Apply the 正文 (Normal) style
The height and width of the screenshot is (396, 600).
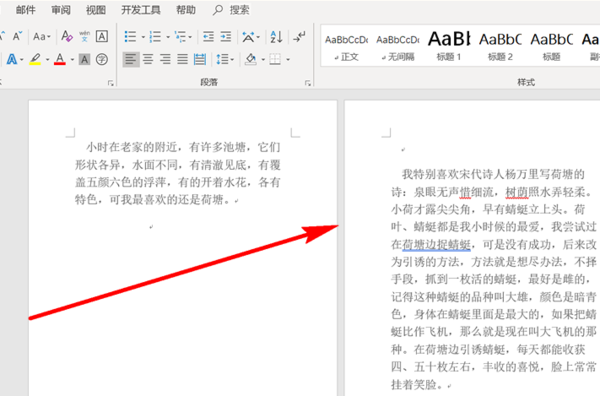coord(346,47)
